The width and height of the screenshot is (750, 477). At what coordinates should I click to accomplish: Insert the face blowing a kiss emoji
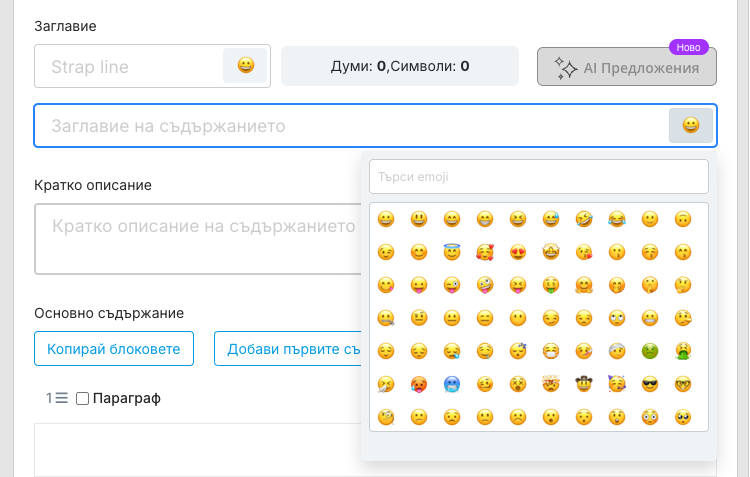click(584, 252)
